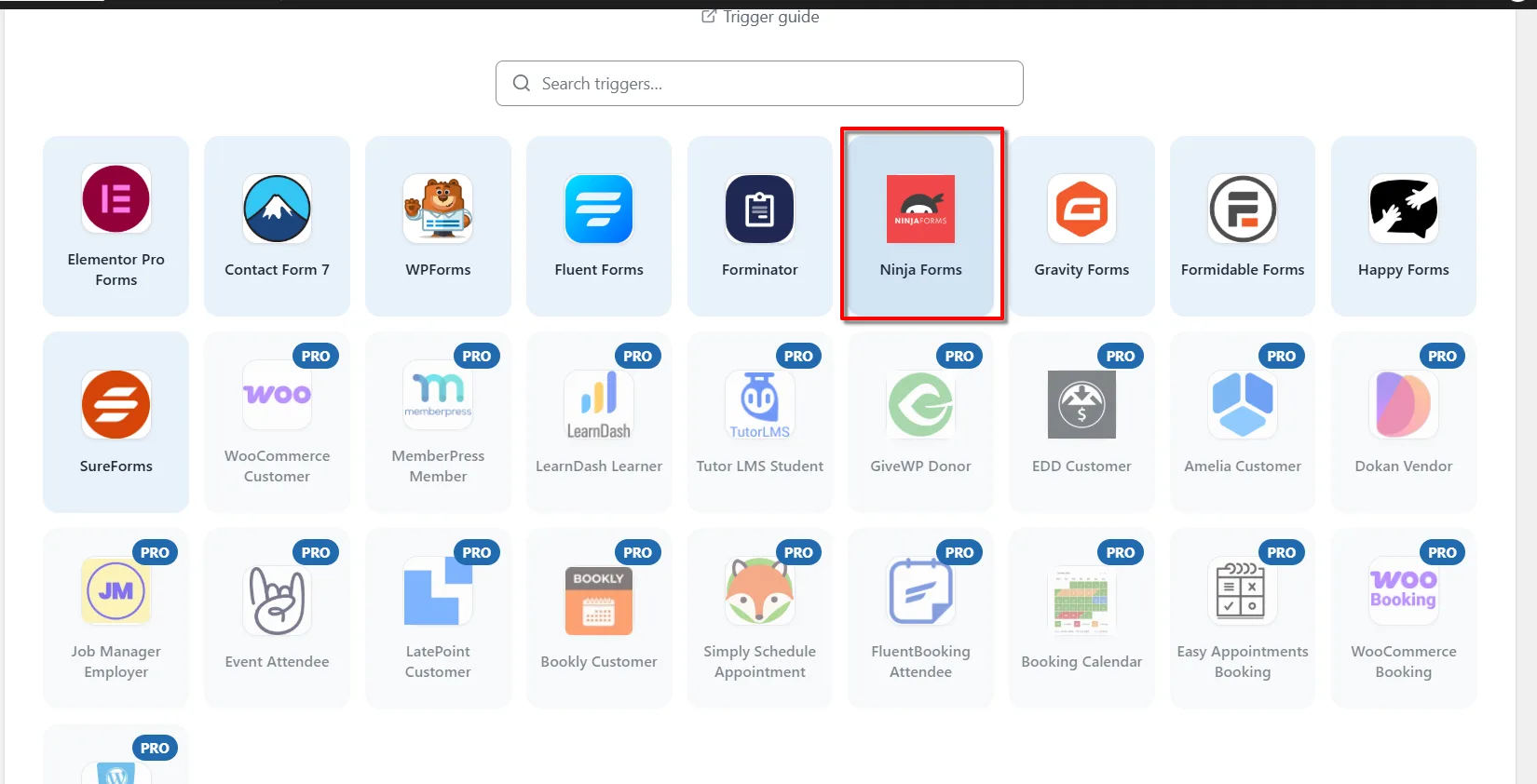Click the "WooCommerce Booking" label text
The height and width of the screenshot is (784, 1537).
click(x=1404, y=662)
